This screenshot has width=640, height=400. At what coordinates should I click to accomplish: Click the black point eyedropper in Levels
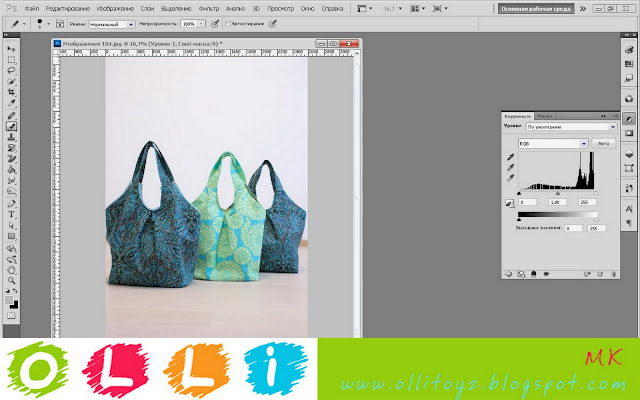pos(510,157)
